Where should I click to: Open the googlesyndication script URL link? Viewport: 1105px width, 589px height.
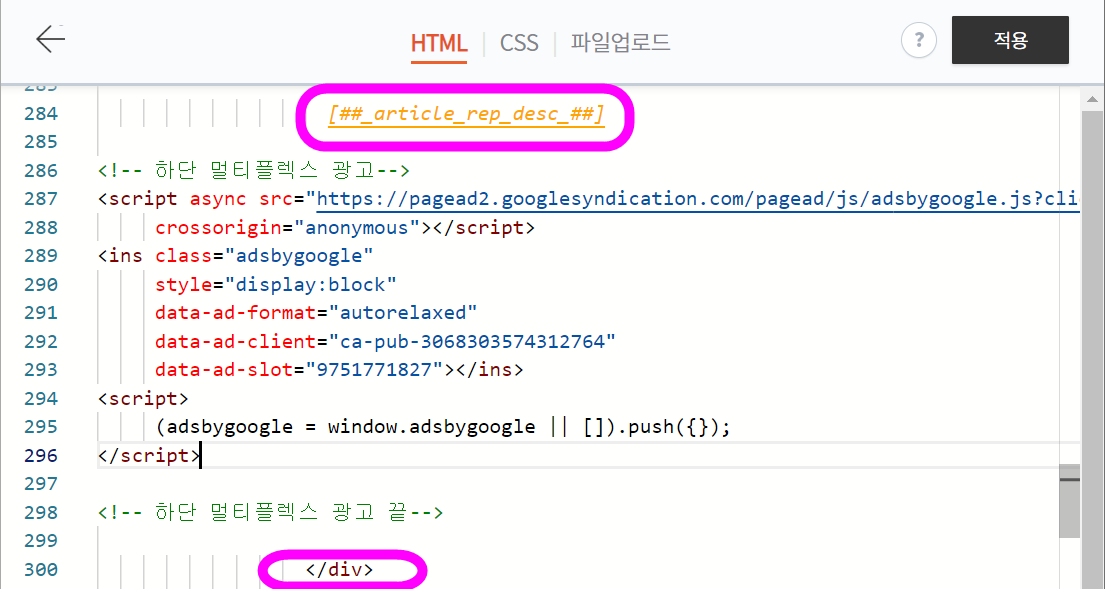[698, 199]
